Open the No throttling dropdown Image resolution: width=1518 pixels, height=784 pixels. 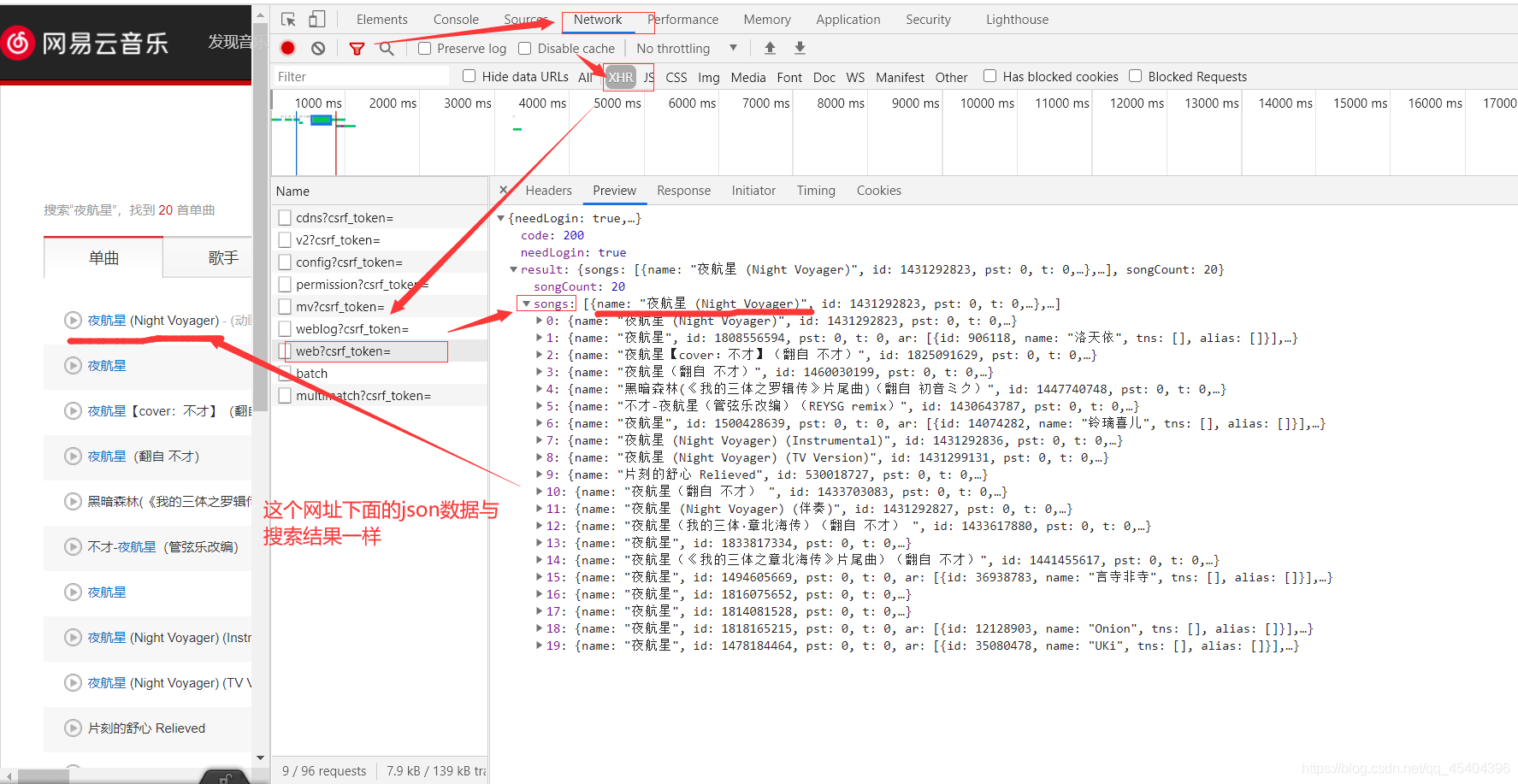click(686, 49)
